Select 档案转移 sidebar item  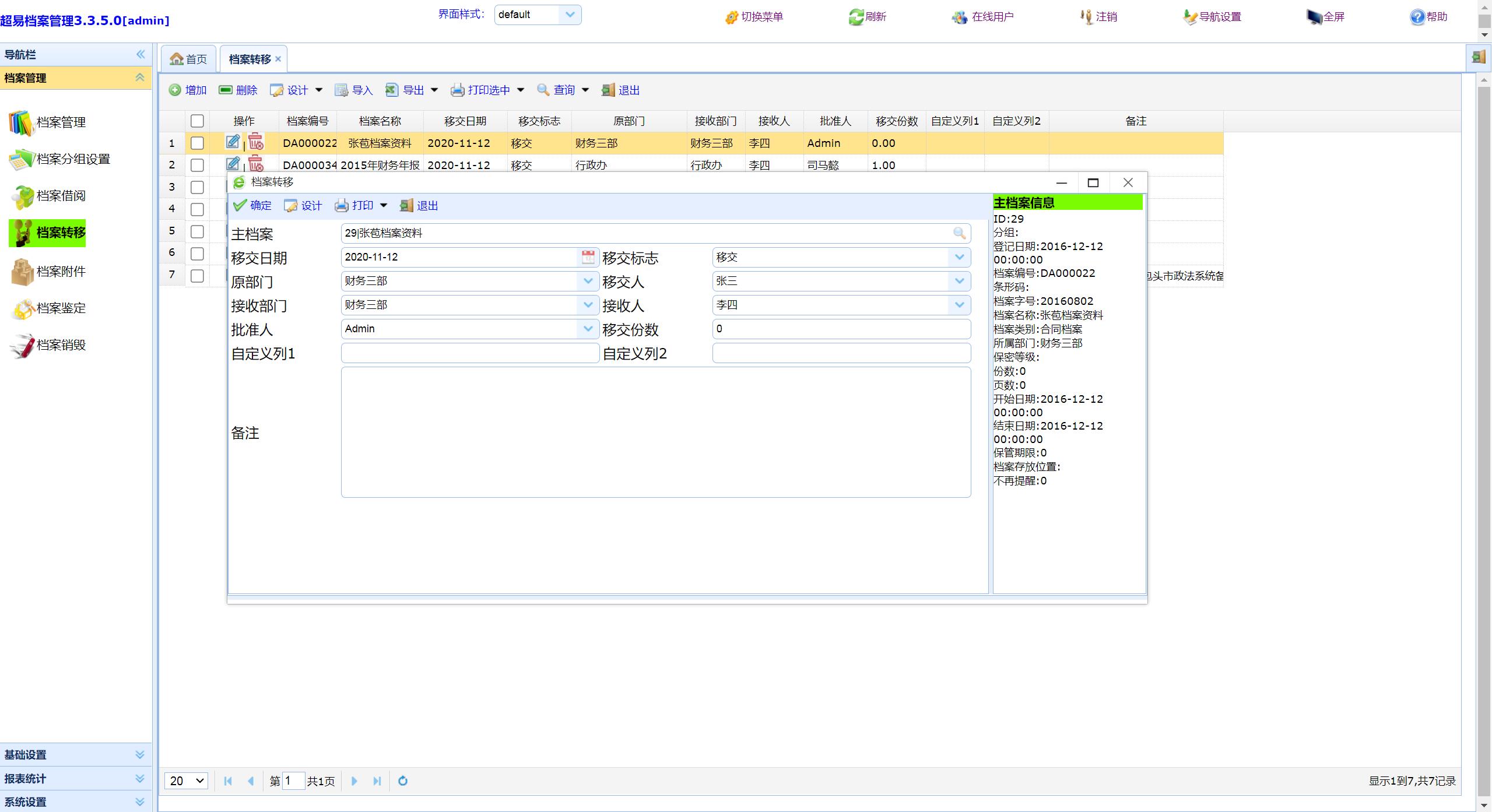point(48,233)
